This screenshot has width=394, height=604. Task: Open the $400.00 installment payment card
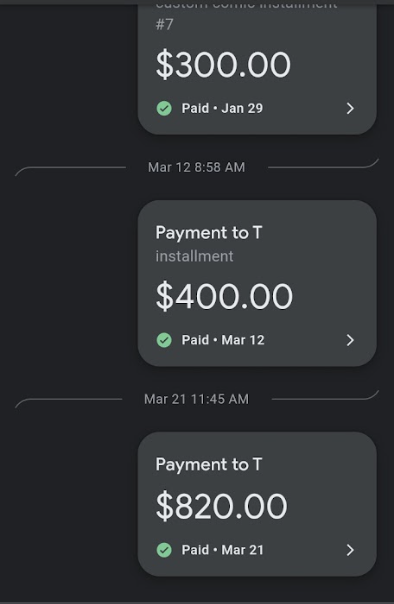coord(257,283)
